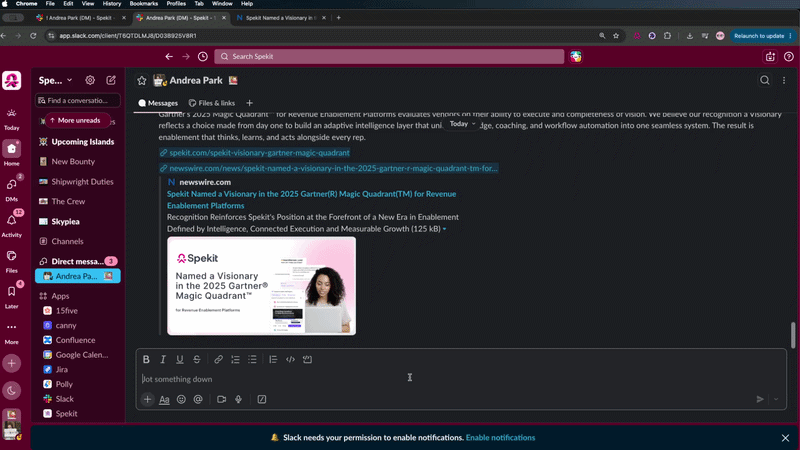Toggle underline formatting in composer
Screen dimensions: 800x450
(x=180, y=359)
